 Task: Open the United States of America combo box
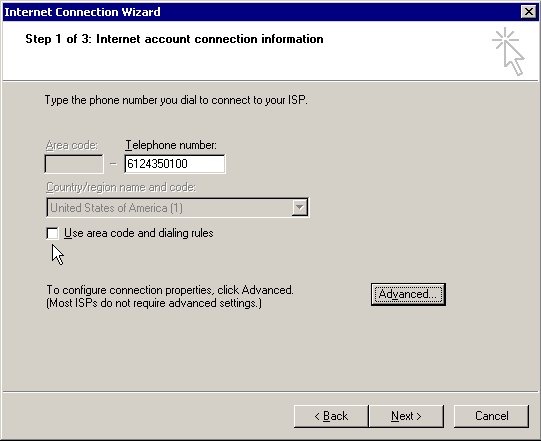point(177,207)
